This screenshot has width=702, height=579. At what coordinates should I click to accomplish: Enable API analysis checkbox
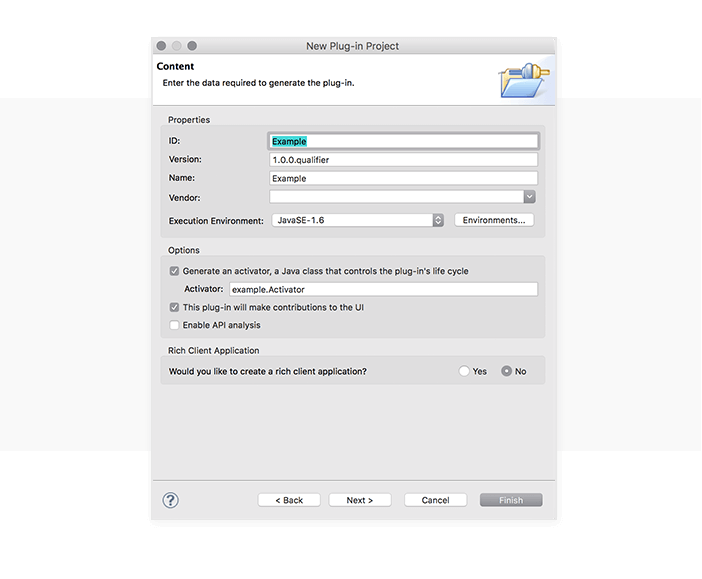(x=174, y=325)
